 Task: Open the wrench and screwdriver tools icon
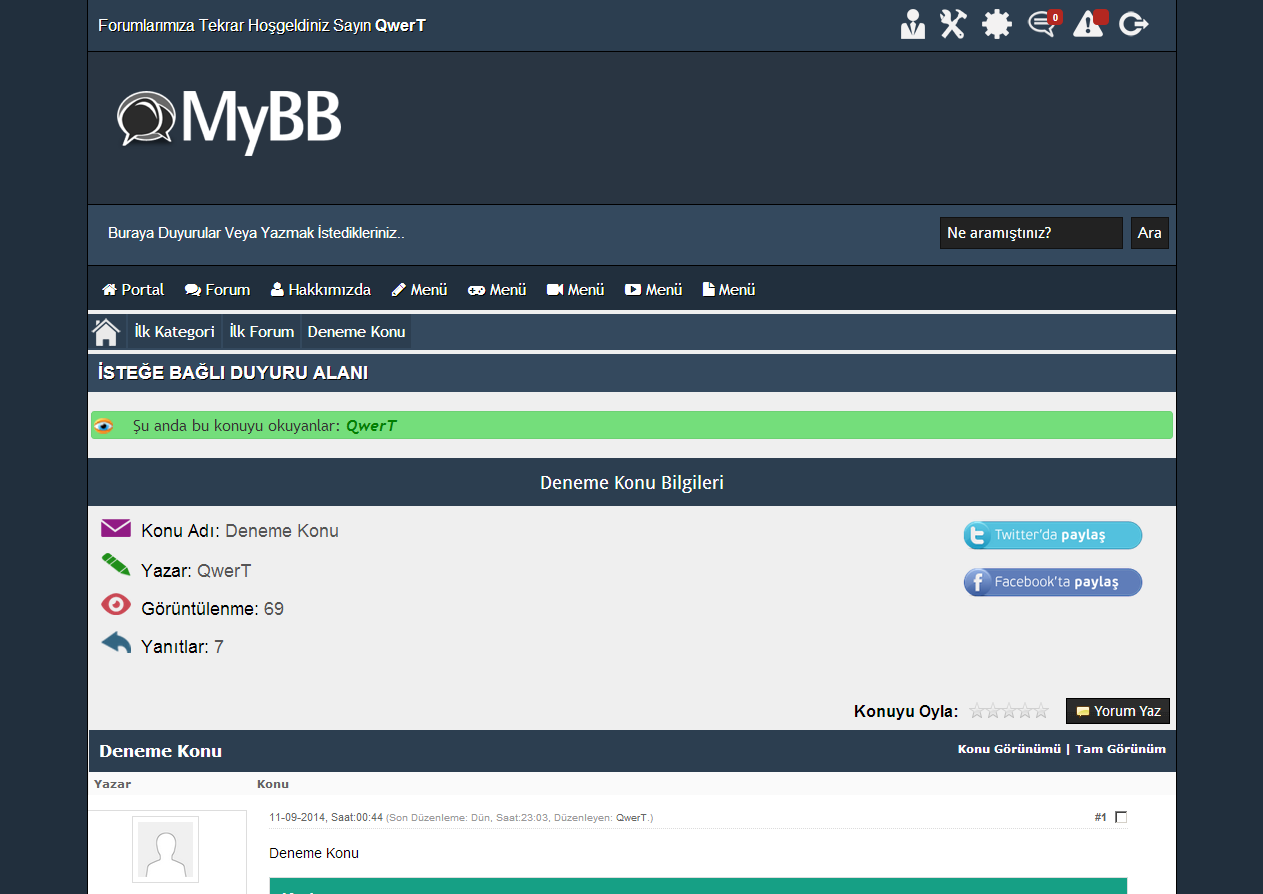953,24
